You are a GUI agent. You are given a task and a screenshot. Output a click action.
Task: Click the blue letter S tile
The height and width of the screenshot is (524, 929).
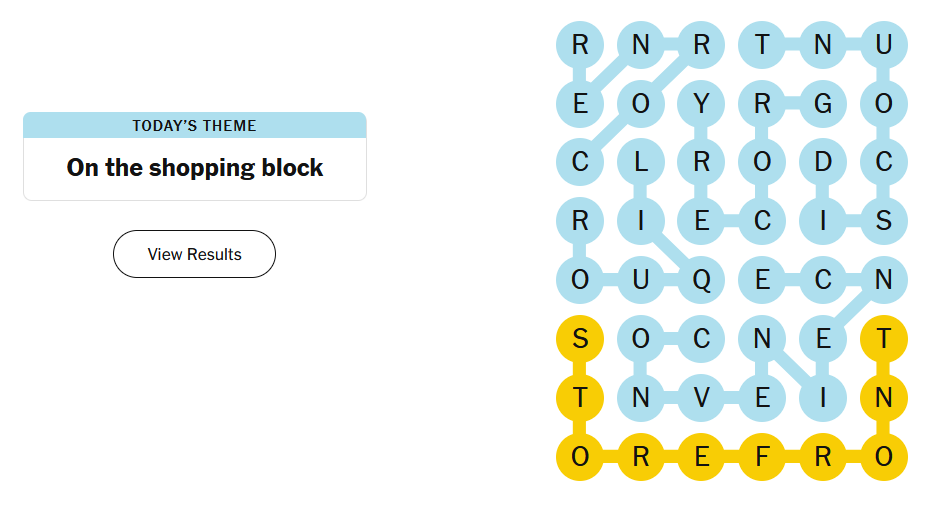(x=883, y=221)
